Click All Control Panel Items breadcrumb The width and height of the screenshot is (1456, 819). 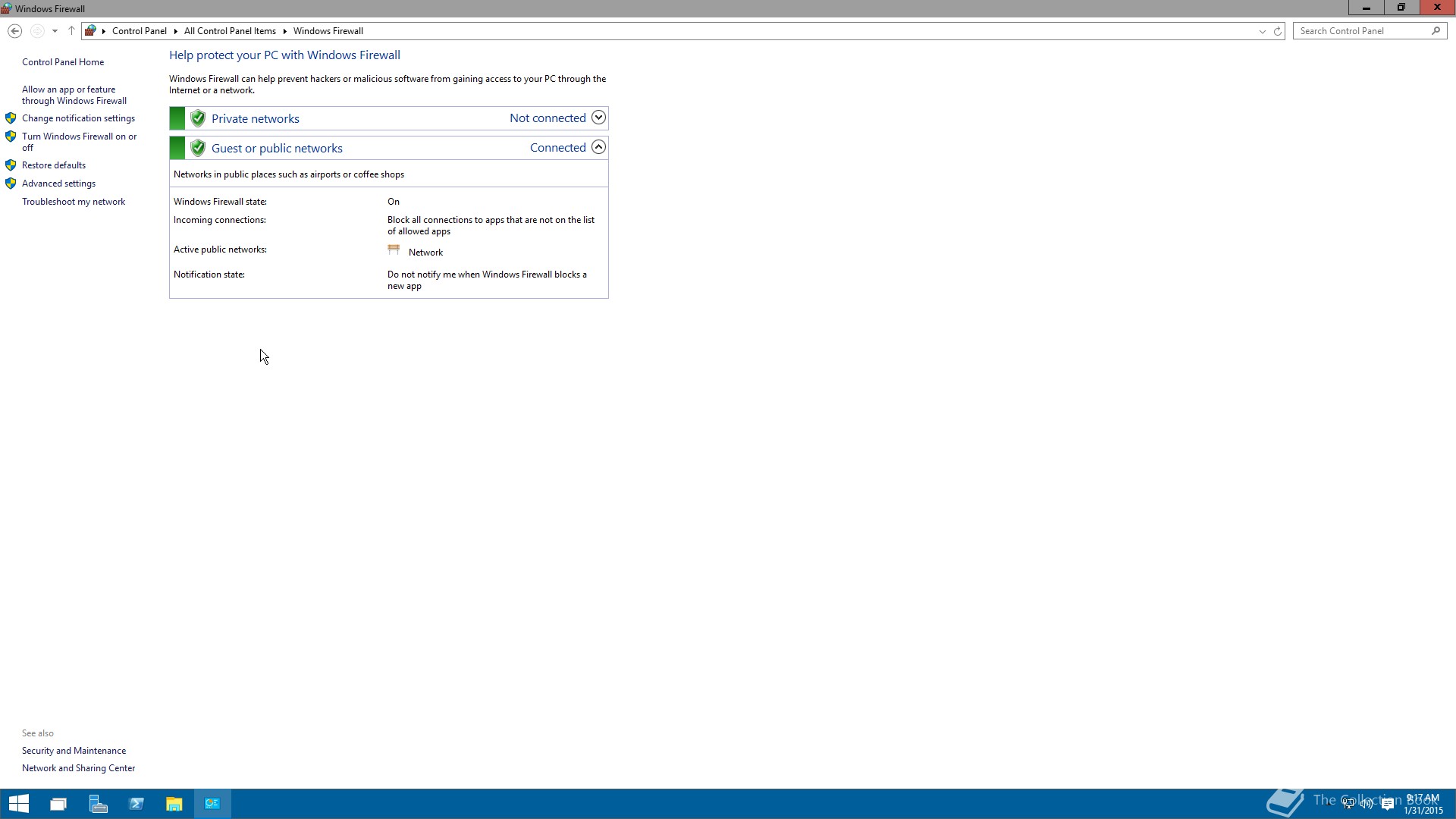(230, 31)
